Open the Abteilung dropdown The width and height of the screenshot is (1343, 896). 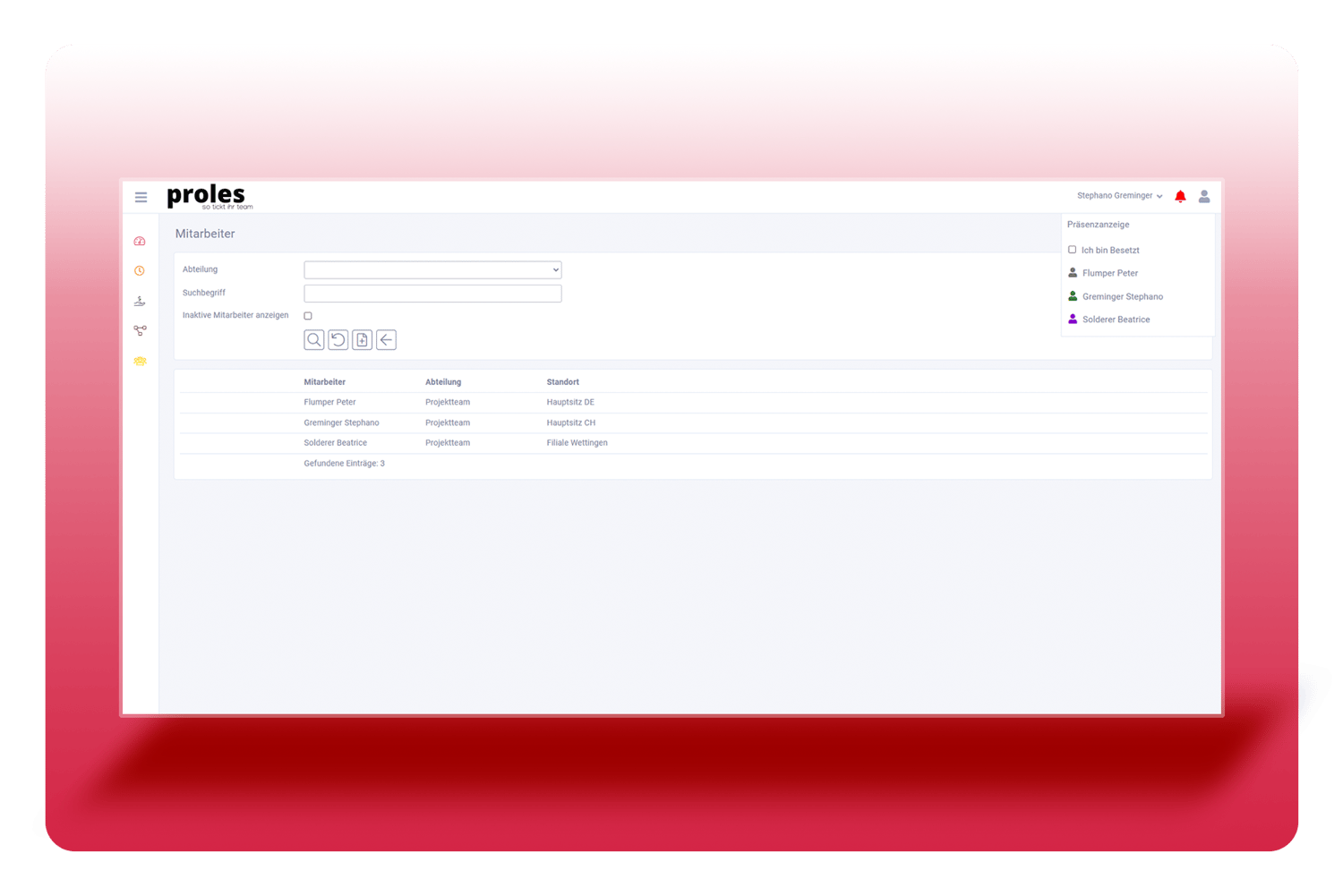432,269
